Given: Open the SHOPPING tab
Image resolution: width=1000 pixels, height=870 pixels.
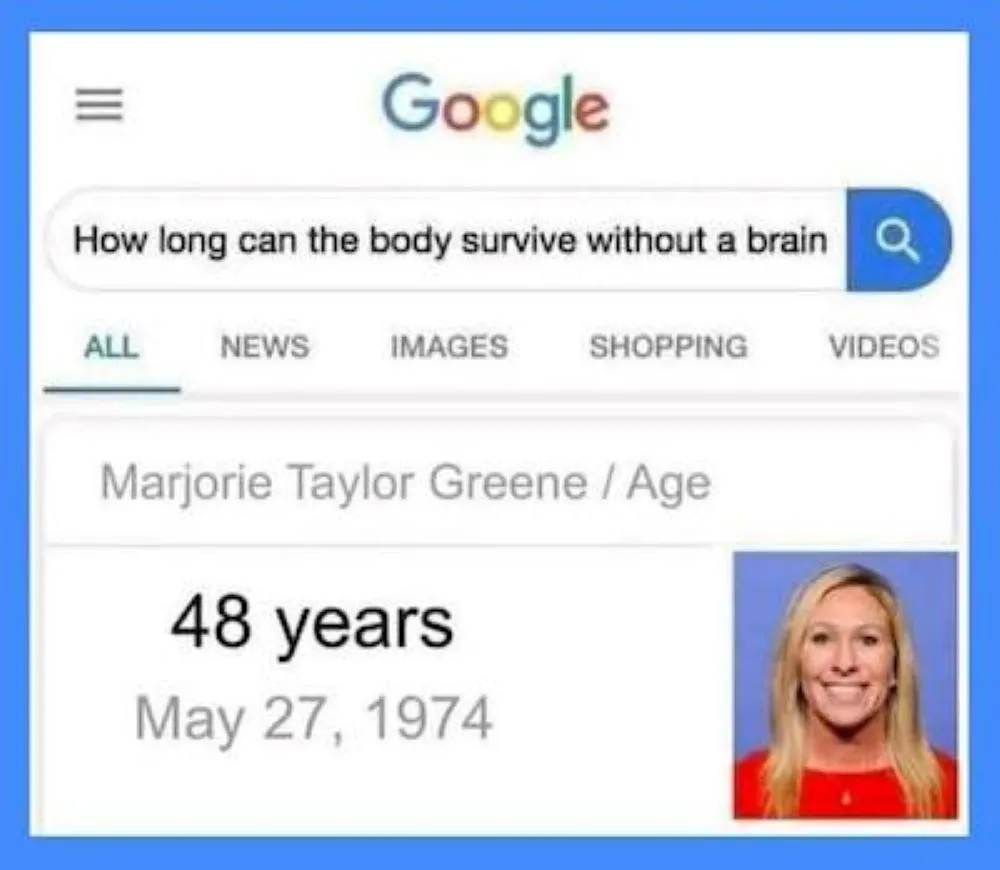Looking at the screenshot, I should click(668, 346).
